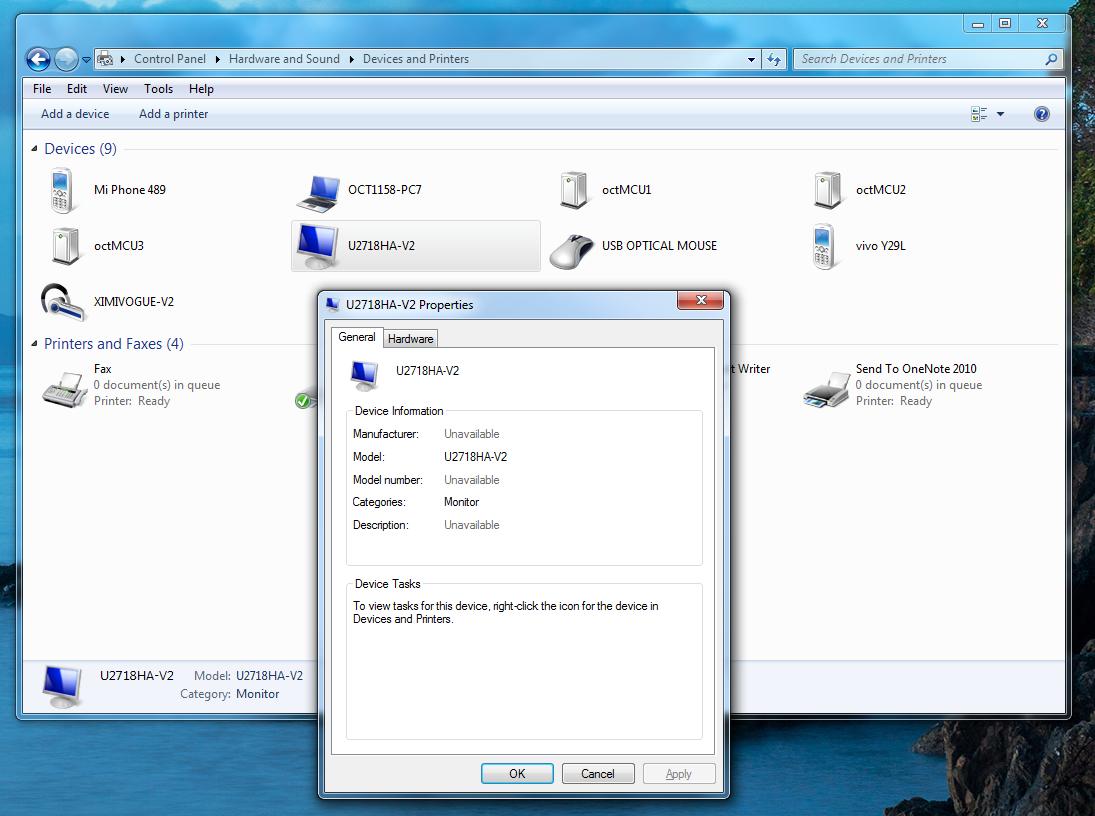Screen dimensions: 1095x816
Task: Collapse the Devices (9) group
Action: (x=34, y=149)
